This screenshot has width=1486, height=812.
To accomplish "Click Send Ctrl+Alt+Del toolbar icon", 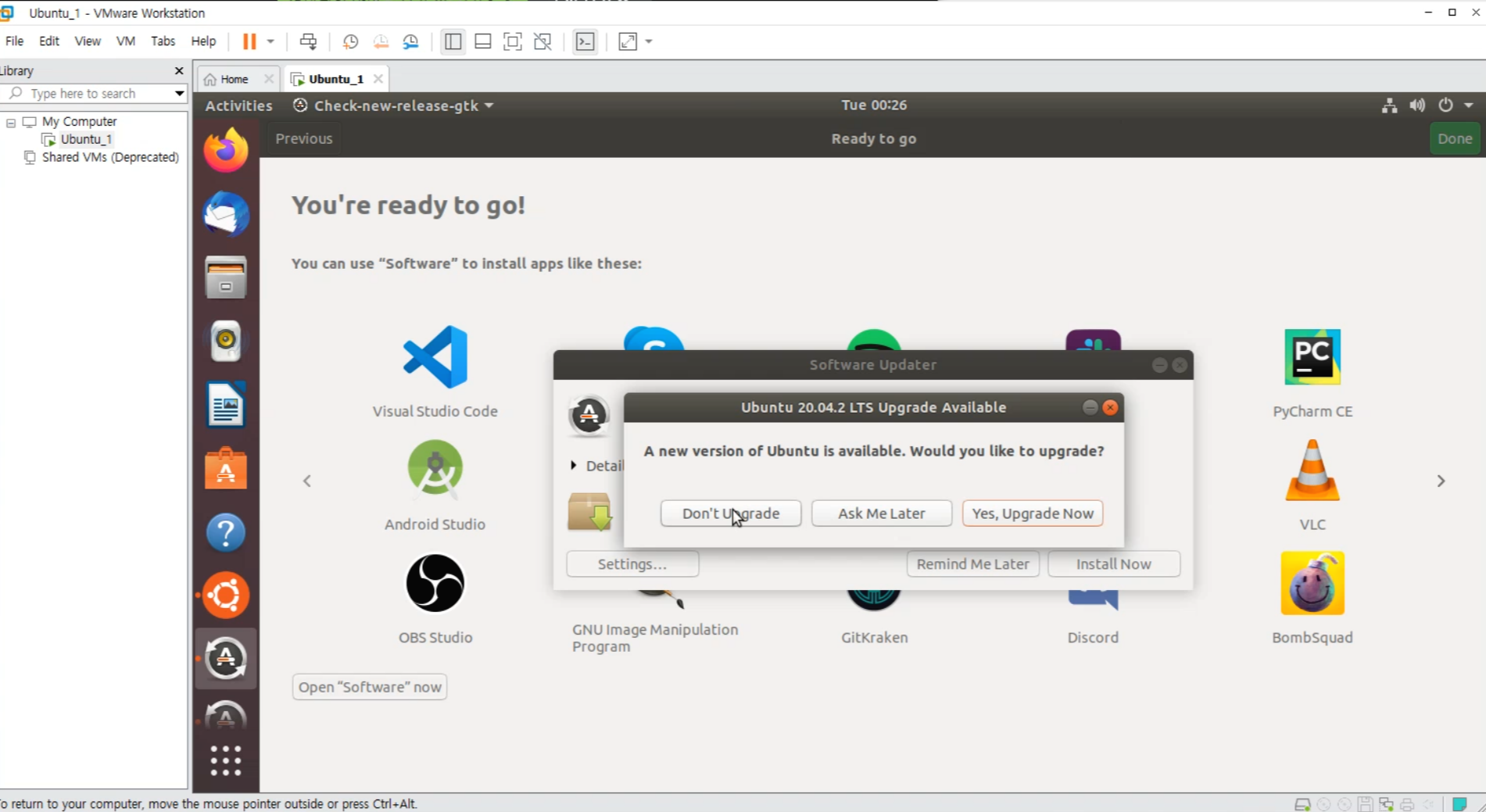I will pos(308,41).
